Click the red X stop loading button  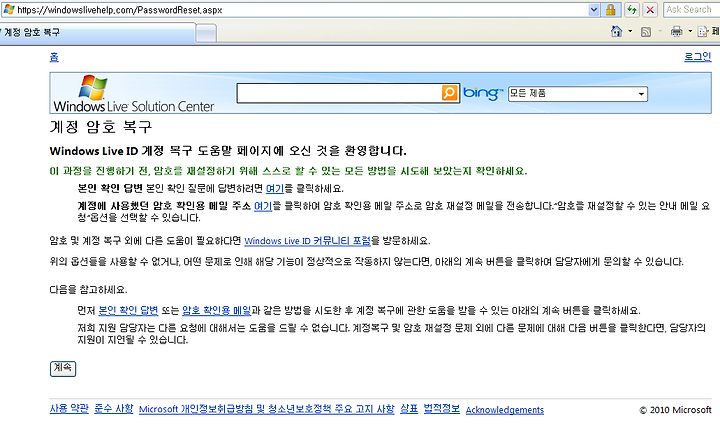point(650,10)
